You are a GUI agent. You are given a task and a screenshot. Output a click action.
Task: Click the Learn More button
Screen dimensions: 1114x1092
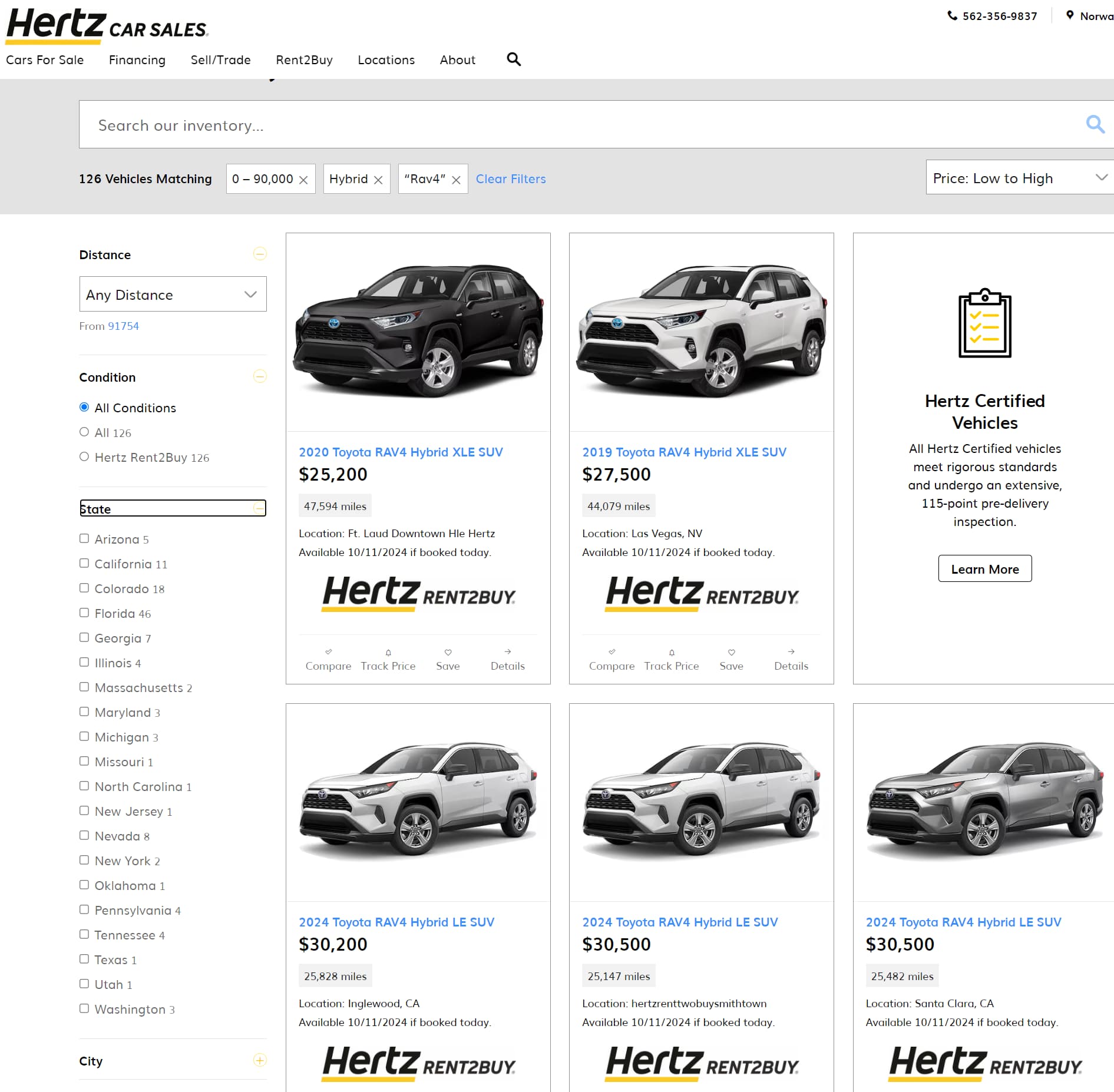tap(984, 569)
